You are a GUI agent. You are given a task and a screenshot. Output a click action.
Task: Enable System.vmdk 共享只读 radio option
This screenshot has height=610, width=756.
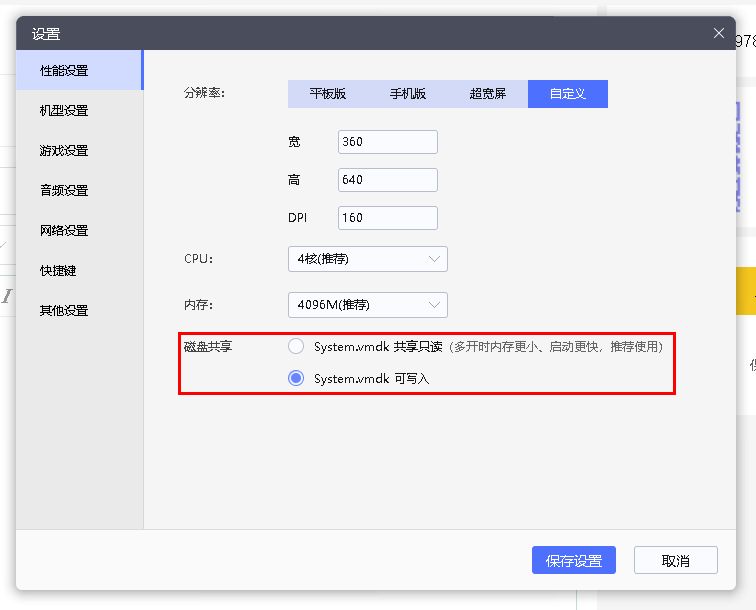pos(296,347)
